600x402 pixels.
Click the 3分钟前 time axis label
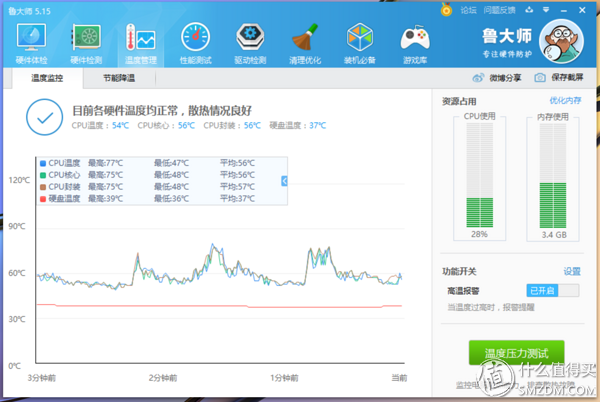(x=42, y=378)
